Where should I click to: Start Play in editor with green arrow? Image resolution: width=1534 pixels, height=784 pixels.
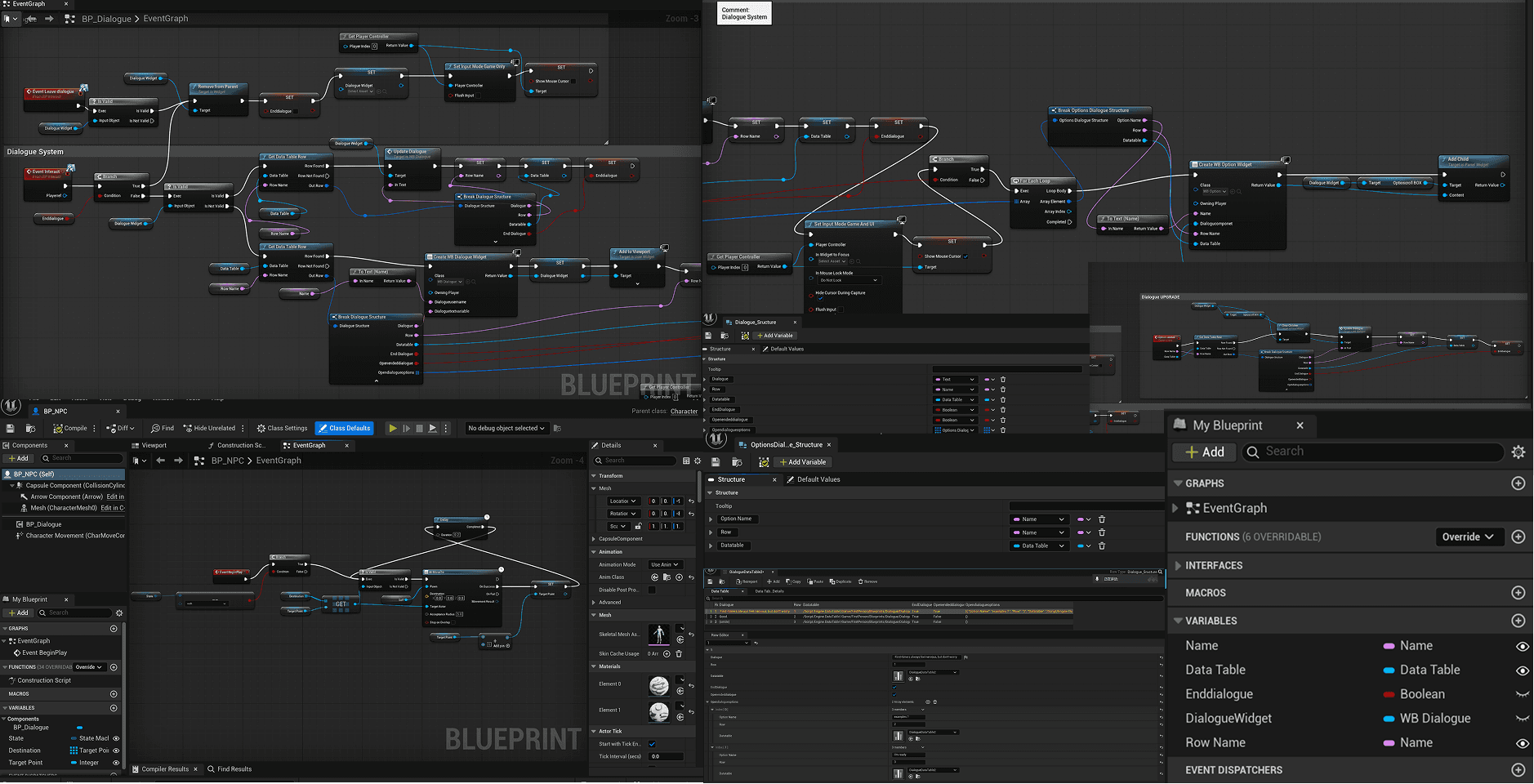[393, 428]
